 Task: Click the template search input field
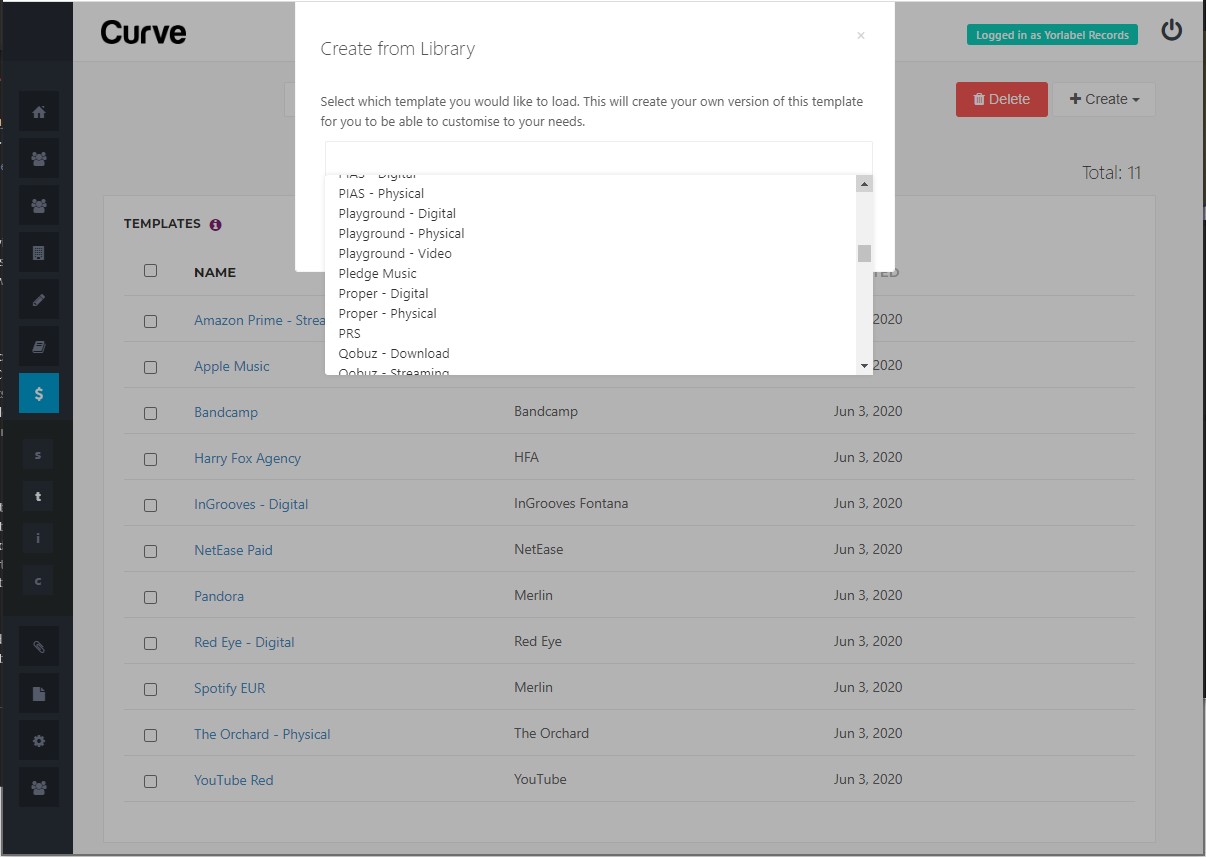point(598,158)
